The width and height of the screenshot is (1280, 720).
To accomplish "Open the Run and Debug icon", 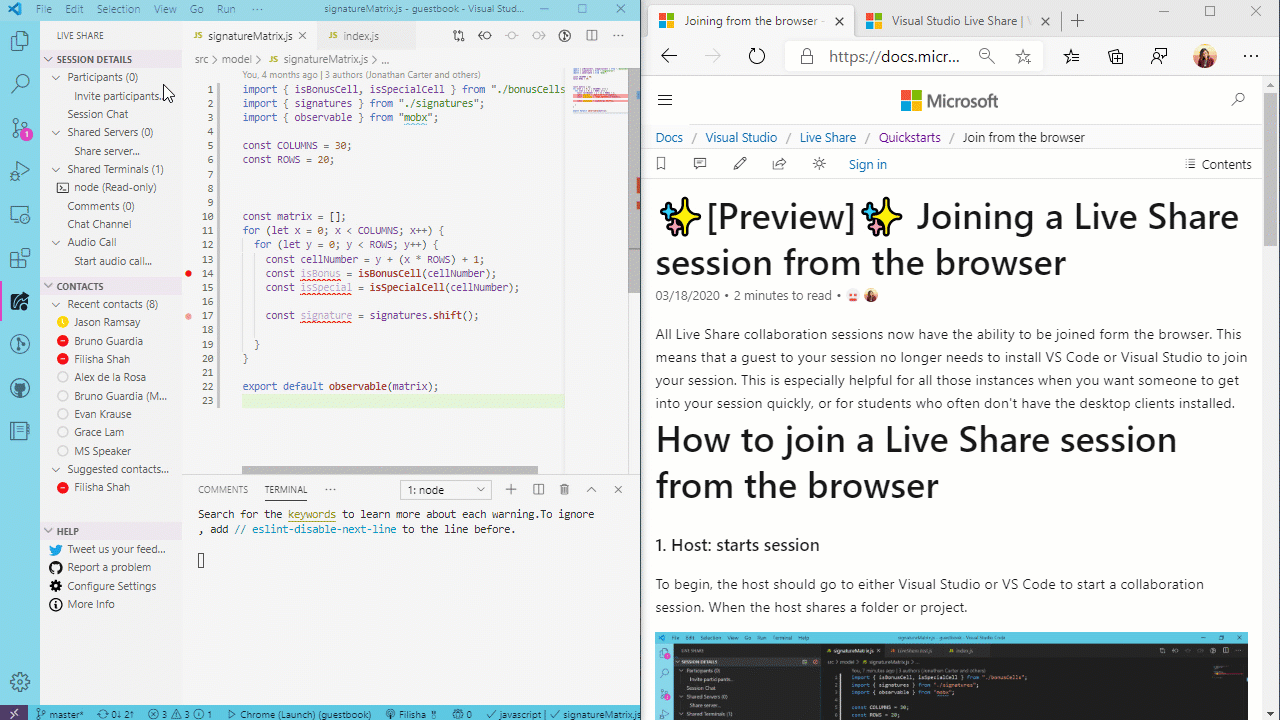I will (x=20, y=170).
